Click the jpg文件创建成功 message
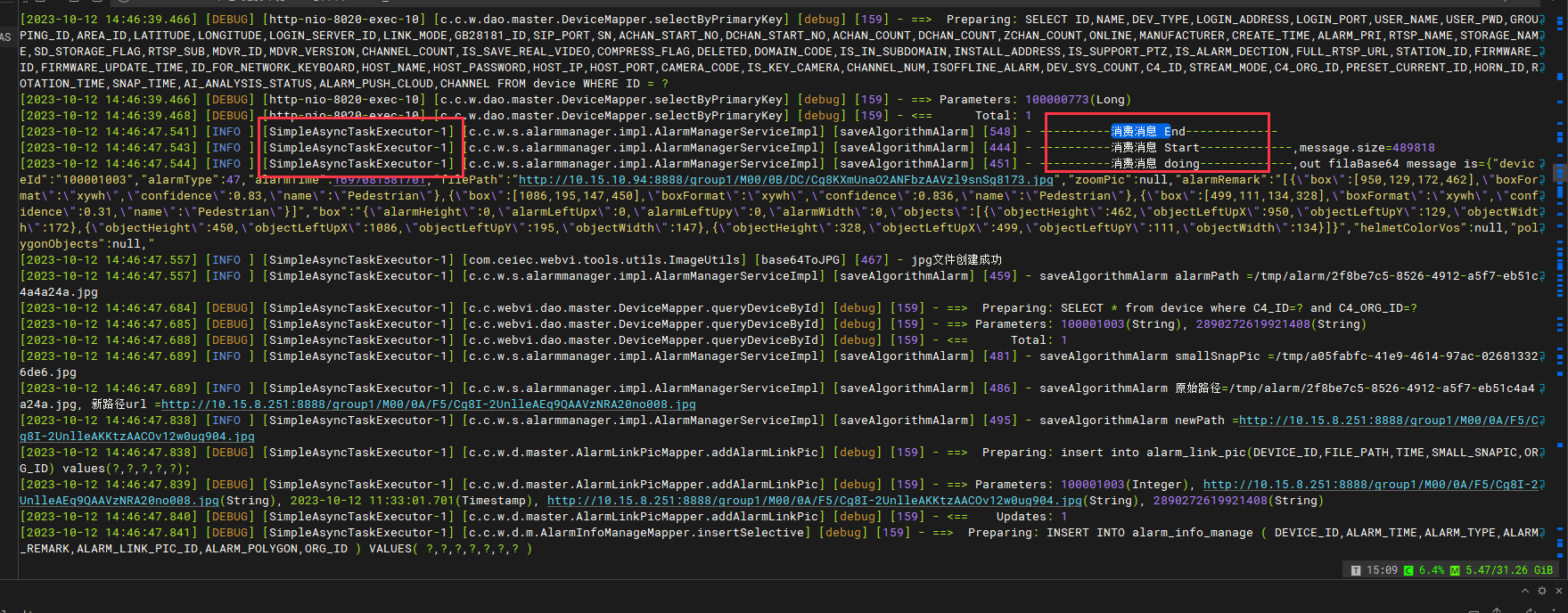The image size is (1568, 613). pos(956,260)
